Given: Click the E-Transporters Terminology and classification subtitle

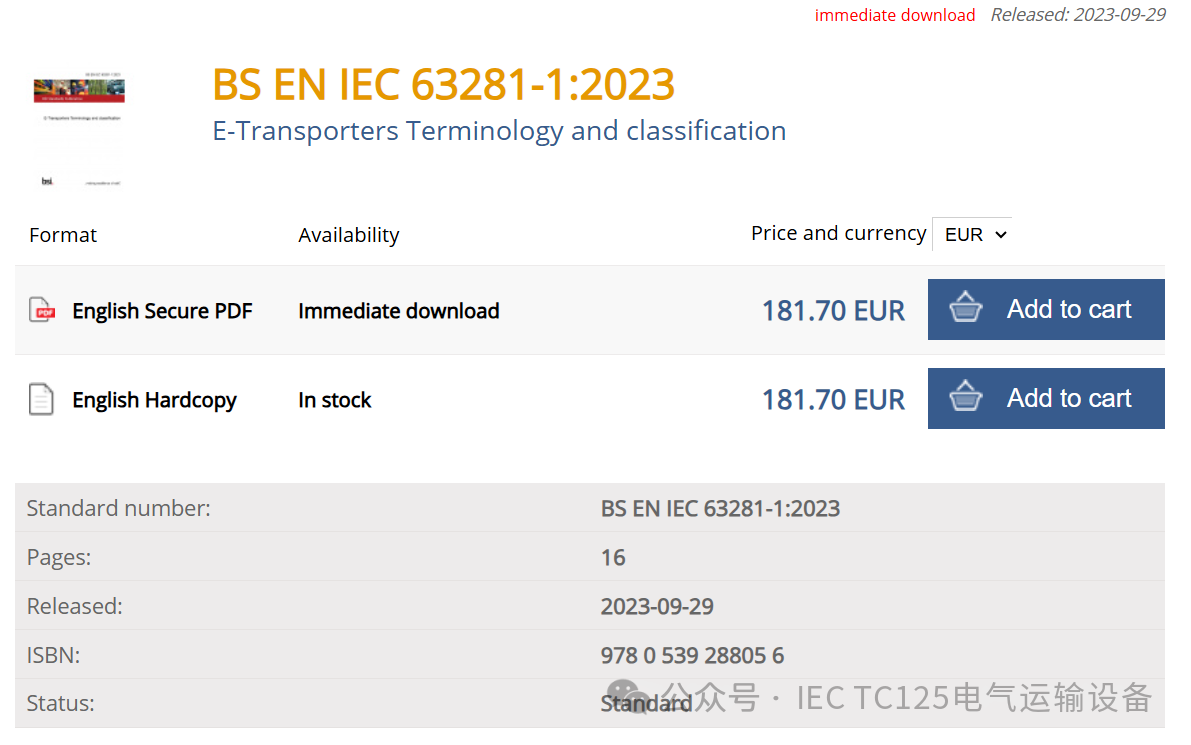Looking at the screenshot, I should click(499, 131).
